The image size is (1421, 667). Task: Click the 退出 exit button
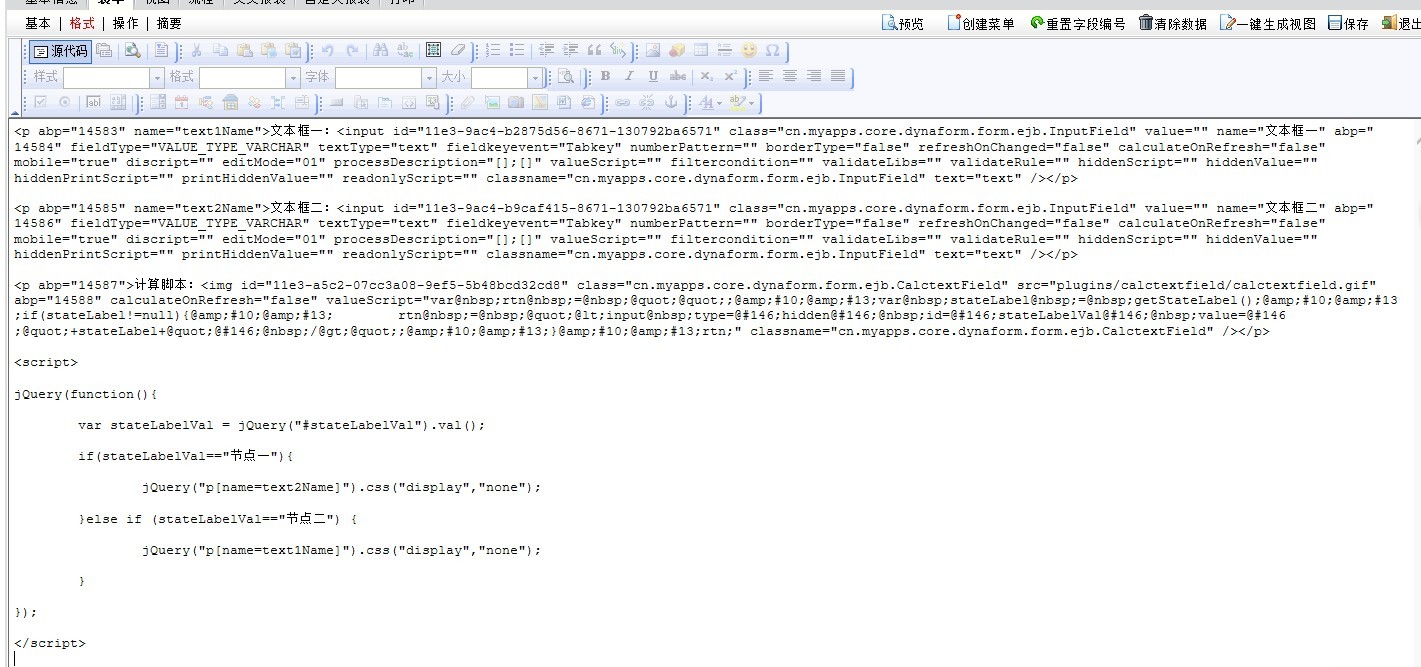point(1401,23)
